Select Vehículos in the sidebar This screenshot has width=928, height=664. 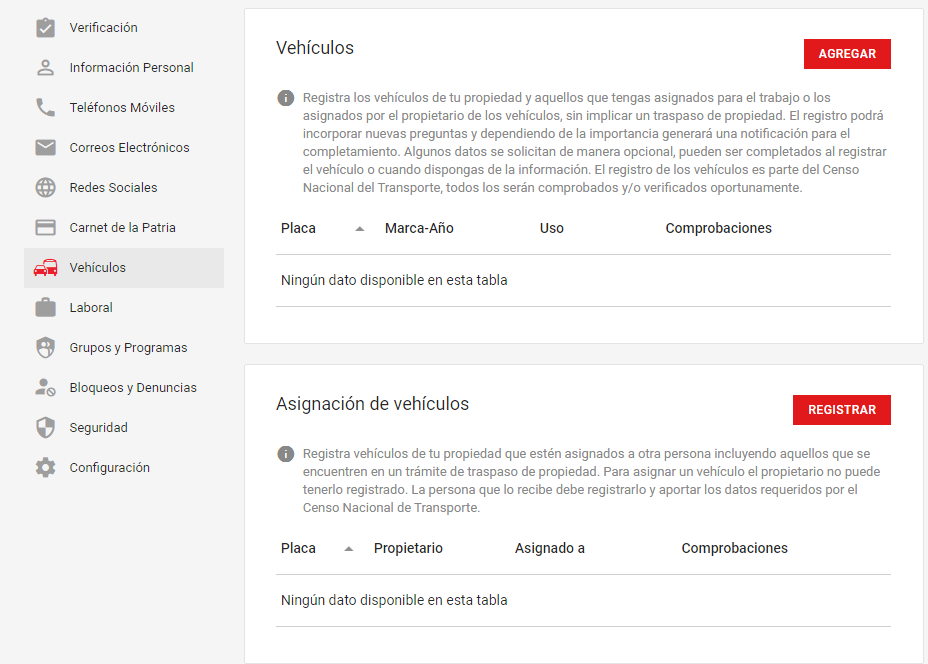point(98,268)
